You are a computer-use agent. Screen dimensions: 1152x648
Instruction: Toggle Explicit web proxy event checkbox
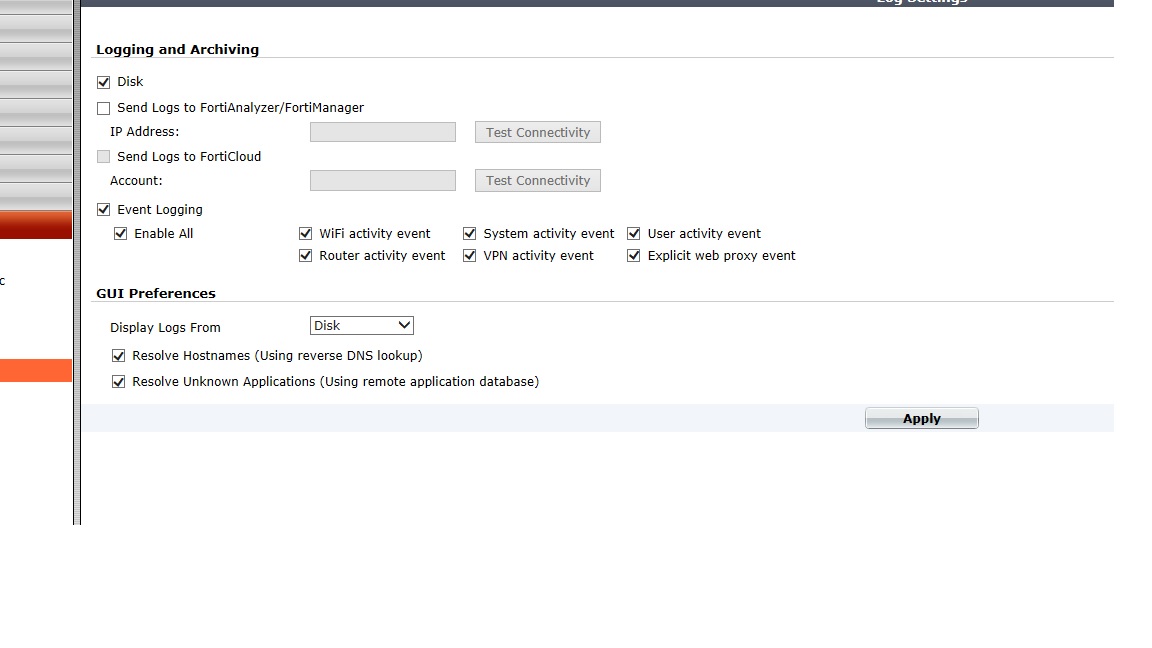pyautogui.click(x=633, y=256)
